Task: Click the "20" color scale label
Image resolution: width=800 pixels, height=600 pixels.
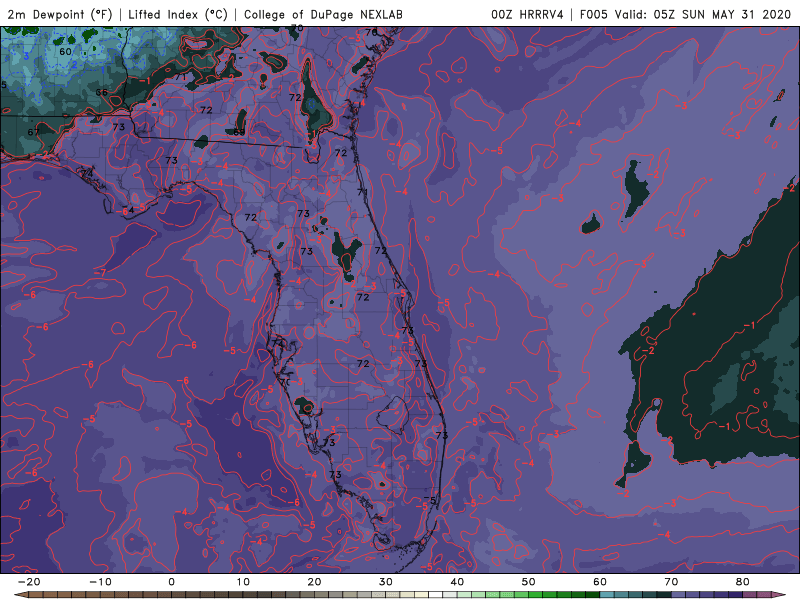Action: (314, 582)
